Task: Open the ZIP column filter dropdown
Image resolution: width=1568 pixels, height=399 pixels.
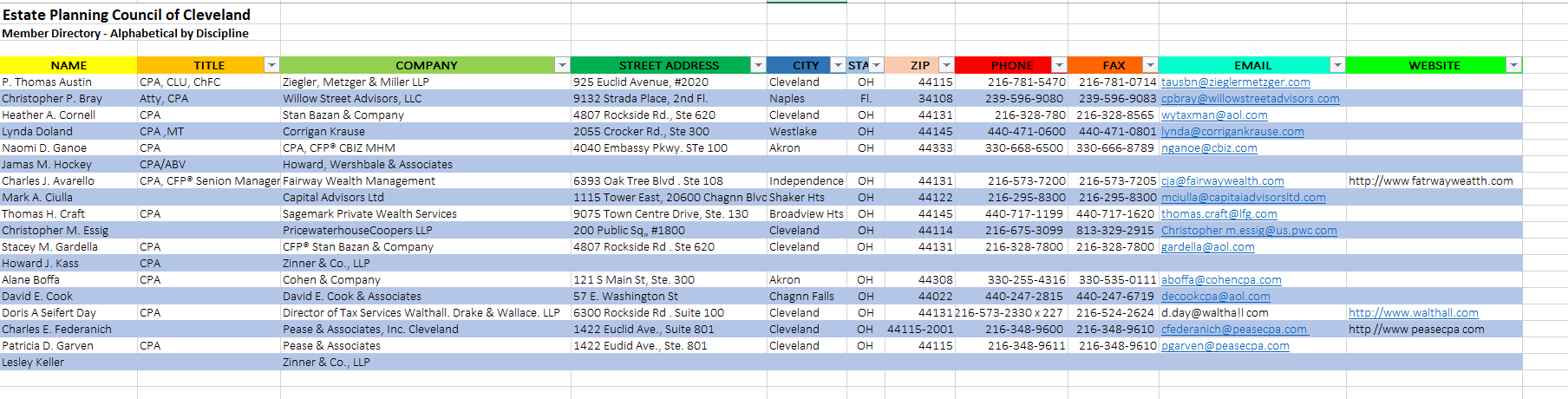Action: pyautogui.click(x=946, y=65)
